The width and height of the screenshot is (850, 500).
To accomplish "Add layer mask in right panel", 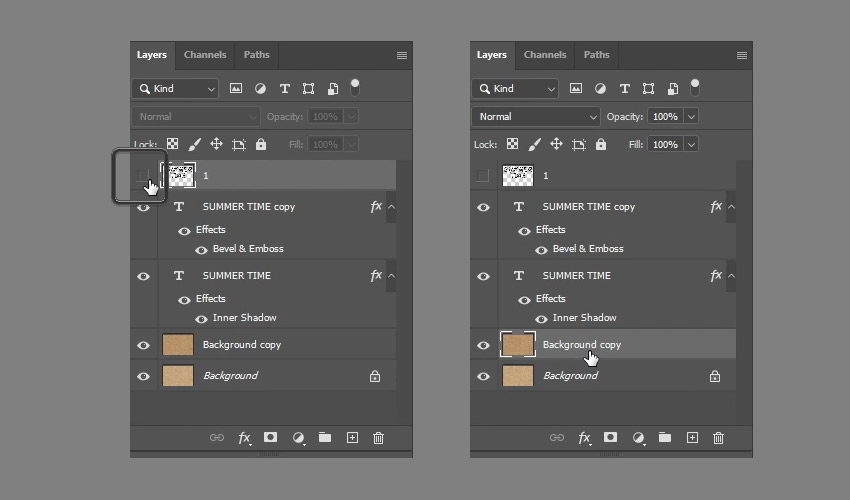I will click(610, 437).
